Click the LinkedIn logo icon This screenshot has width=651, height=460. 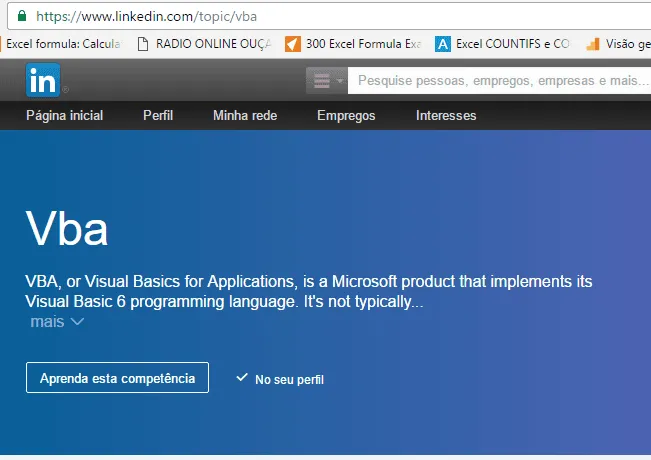click(x=43, y=80)
